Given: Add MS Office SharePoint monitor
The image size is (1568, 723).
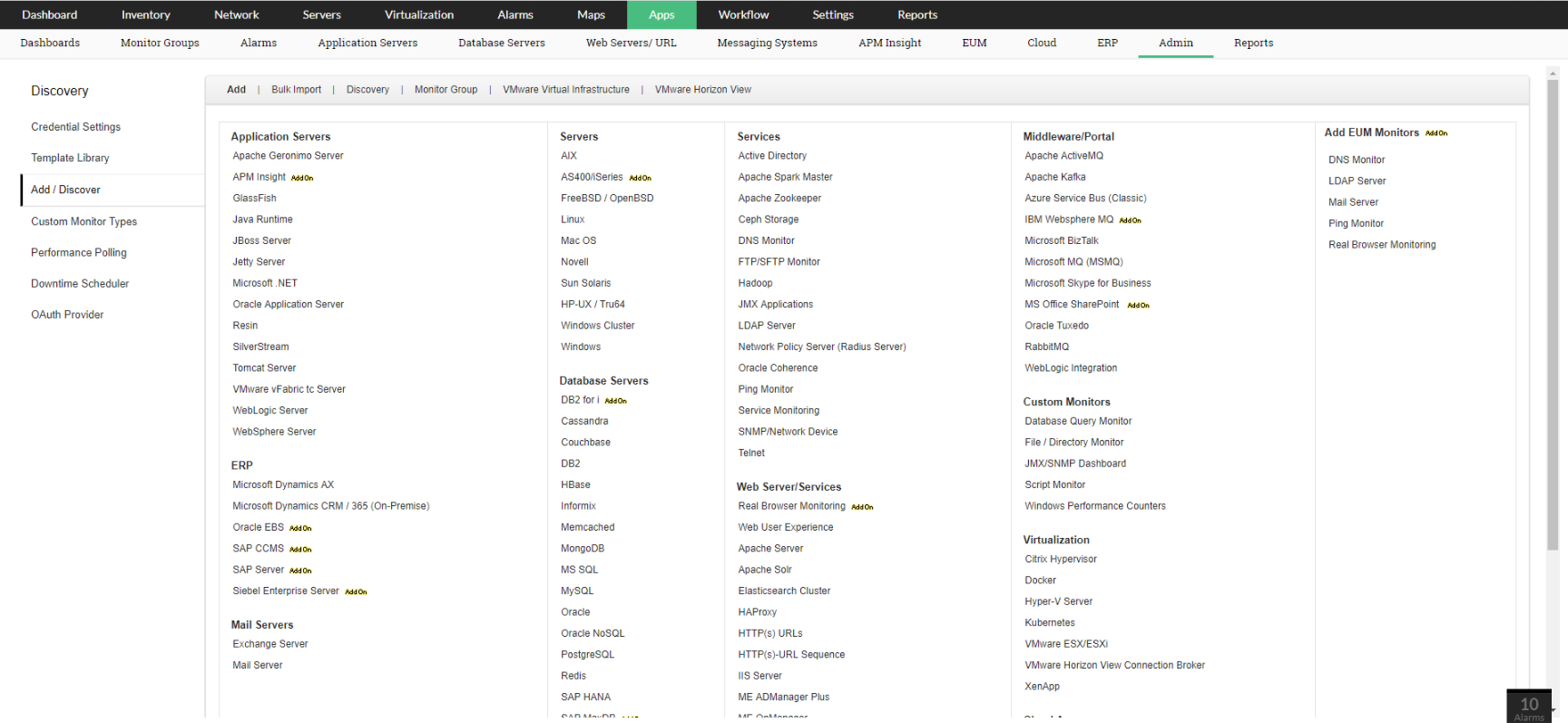Looking at the screenshot, I should tap(1072, 305).
